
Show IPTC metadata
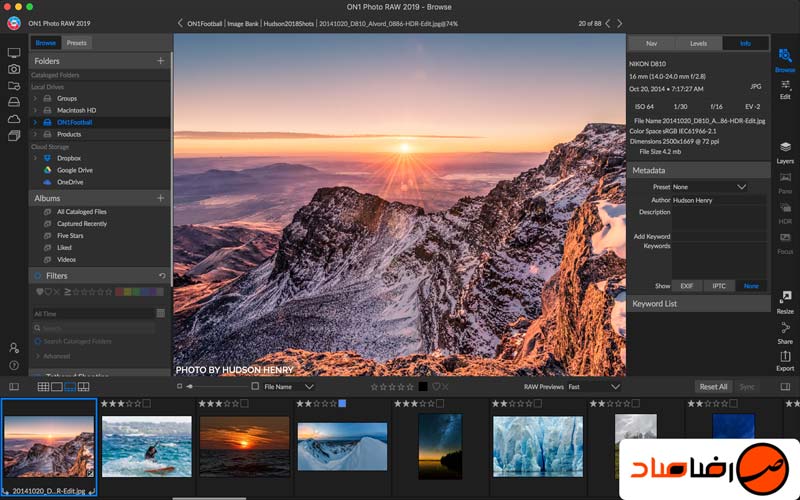[x=719, y=286]
